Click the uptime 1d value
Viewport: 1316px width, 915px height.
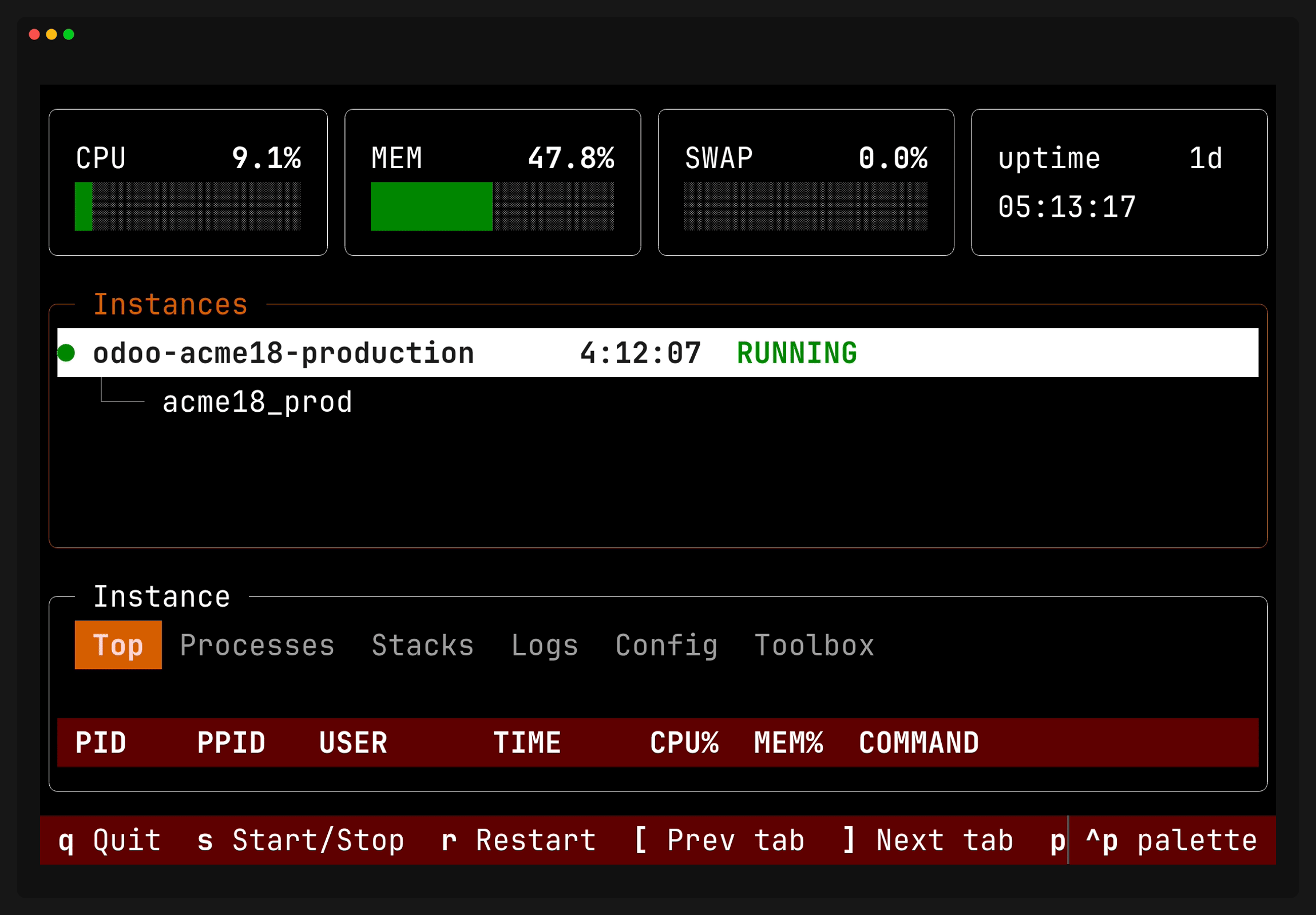point(1206,158)
